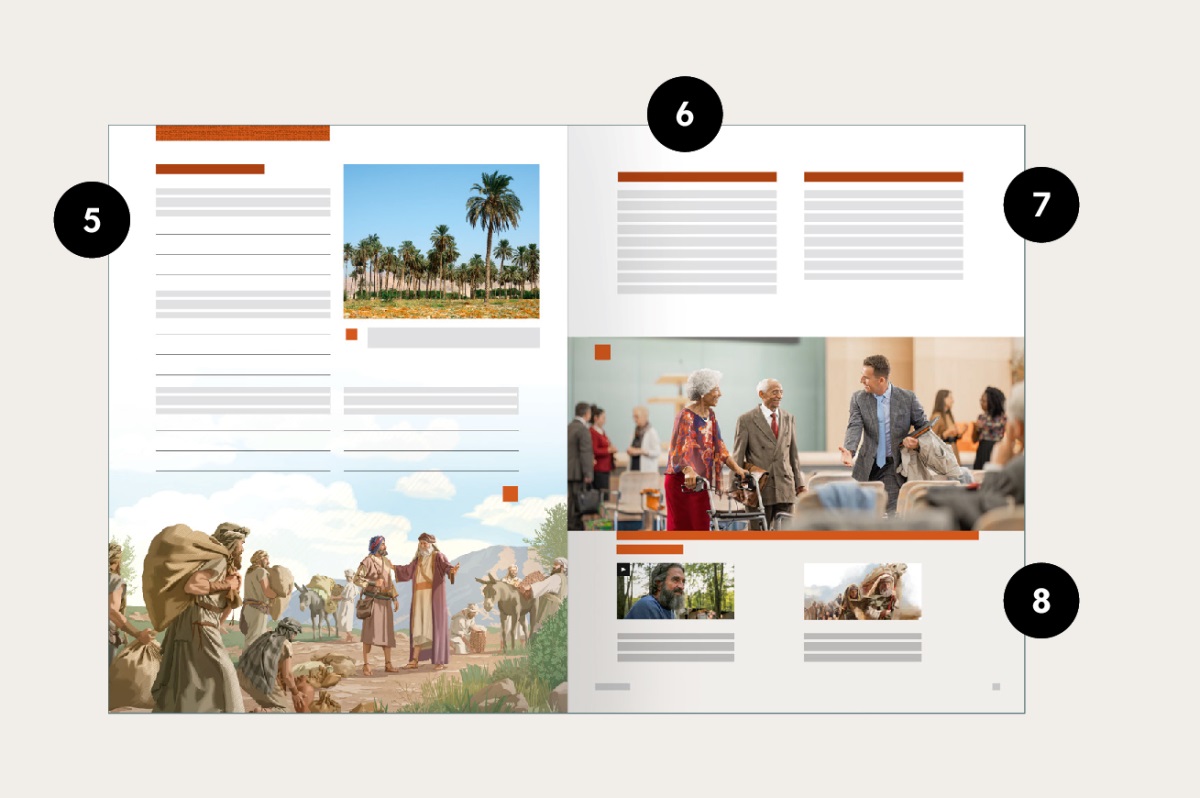The image size is (1200, 798).
Task: Open the bearded man video thumbnail
Action: [675, 591]
